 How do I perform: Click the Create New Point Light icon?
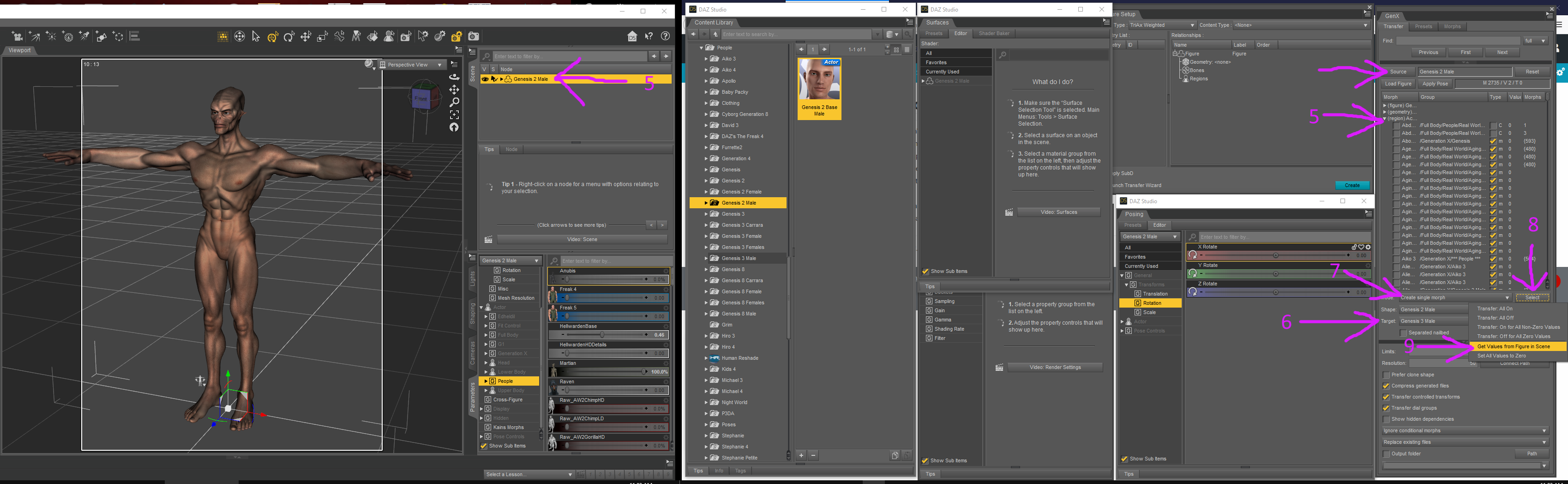click(51, 36)
